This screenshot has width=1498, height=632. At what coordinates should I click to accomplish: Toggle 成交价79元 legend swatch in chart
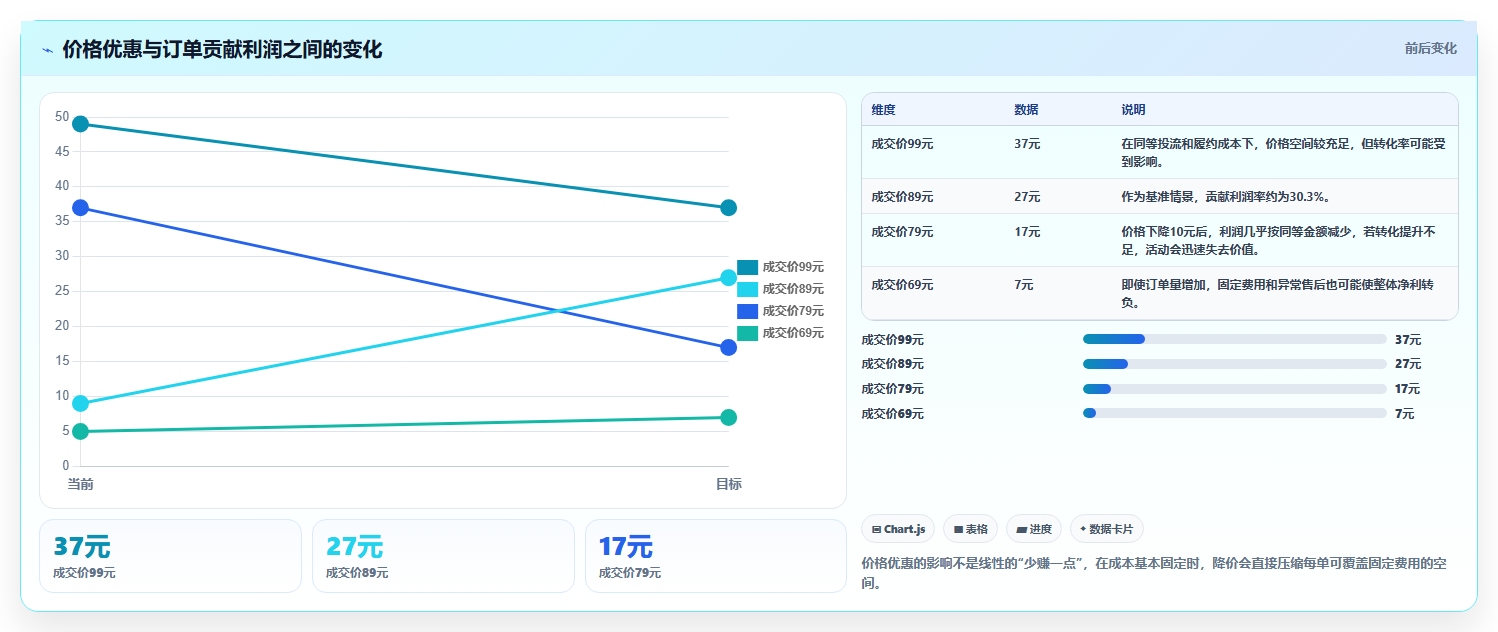click(x=748, y=311)
